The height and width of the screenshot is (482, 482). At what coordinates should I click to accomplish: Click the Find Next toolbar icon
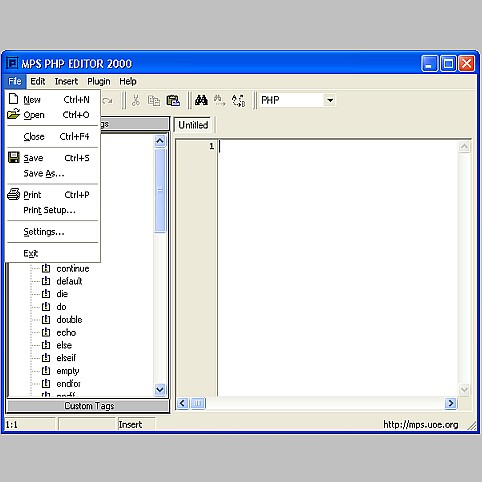(219, 100)
